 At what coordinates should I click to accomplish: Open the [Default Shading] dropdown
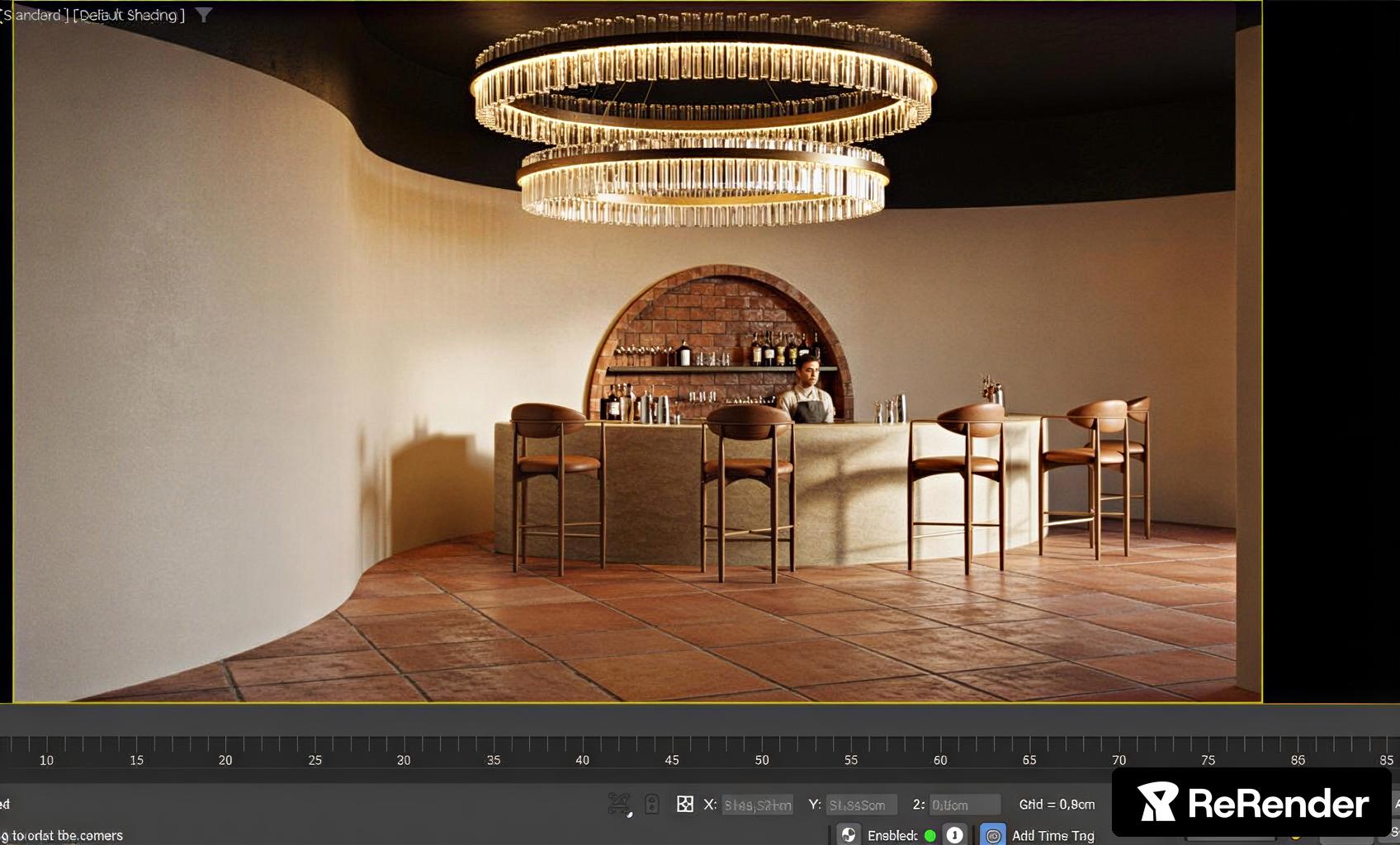coord(128,15)
